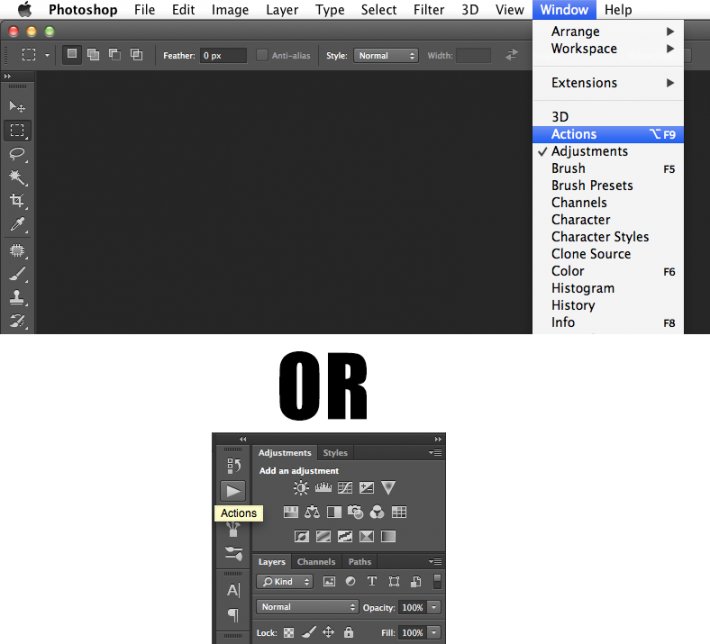
Task: Choose Actions in the Window menu
Action: (608, 134)
